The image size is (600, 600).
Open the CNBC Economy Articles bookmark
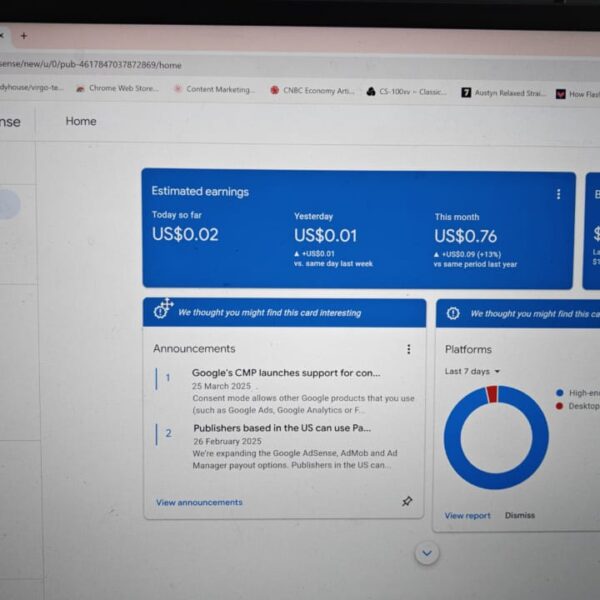[x=313, y=90]
